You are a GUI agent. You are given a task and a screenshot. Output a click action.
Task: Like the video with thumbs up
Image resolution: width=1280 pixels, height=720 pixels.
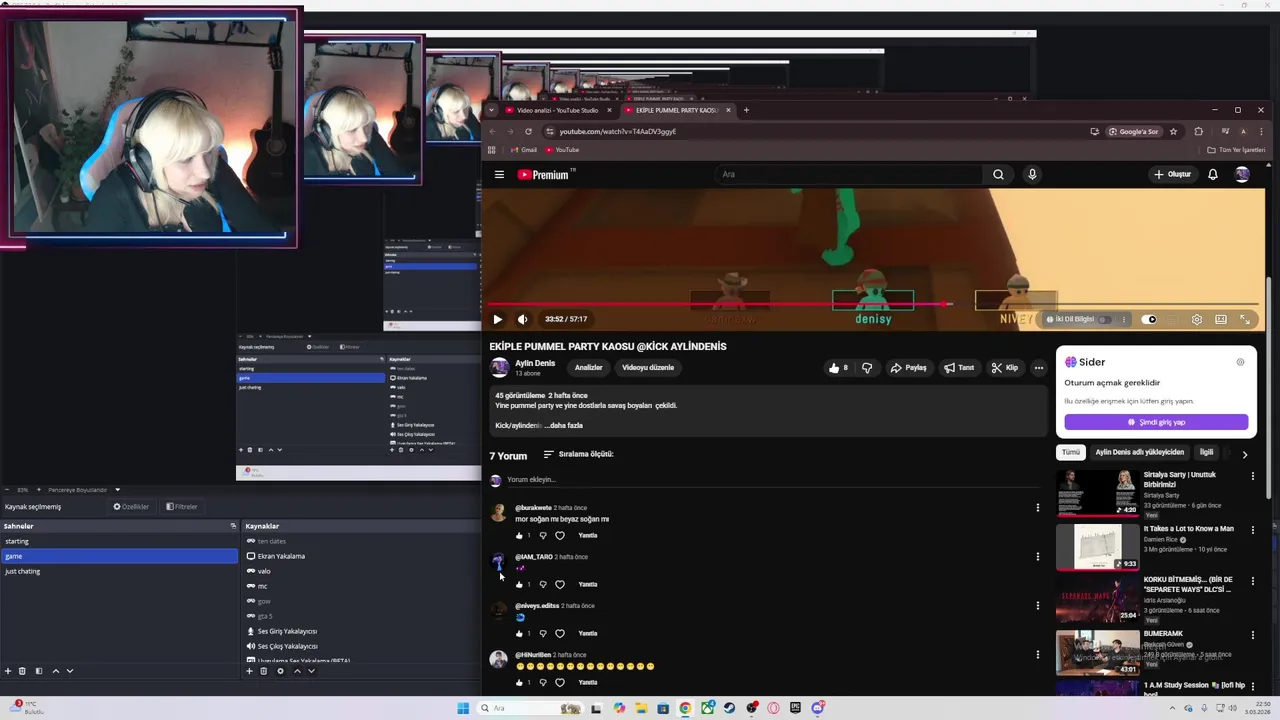coord(838,367)
